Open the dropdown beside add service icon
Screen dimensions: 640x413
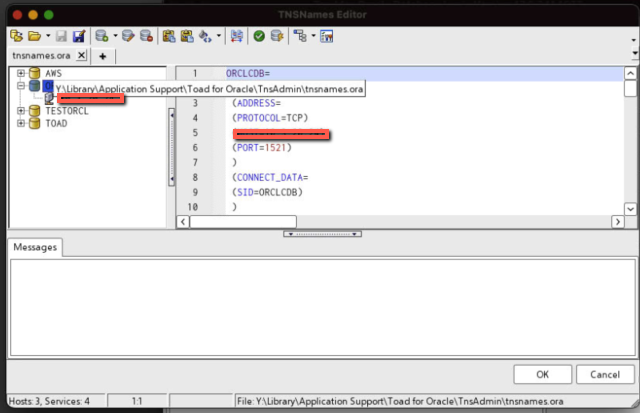[115, 36]
